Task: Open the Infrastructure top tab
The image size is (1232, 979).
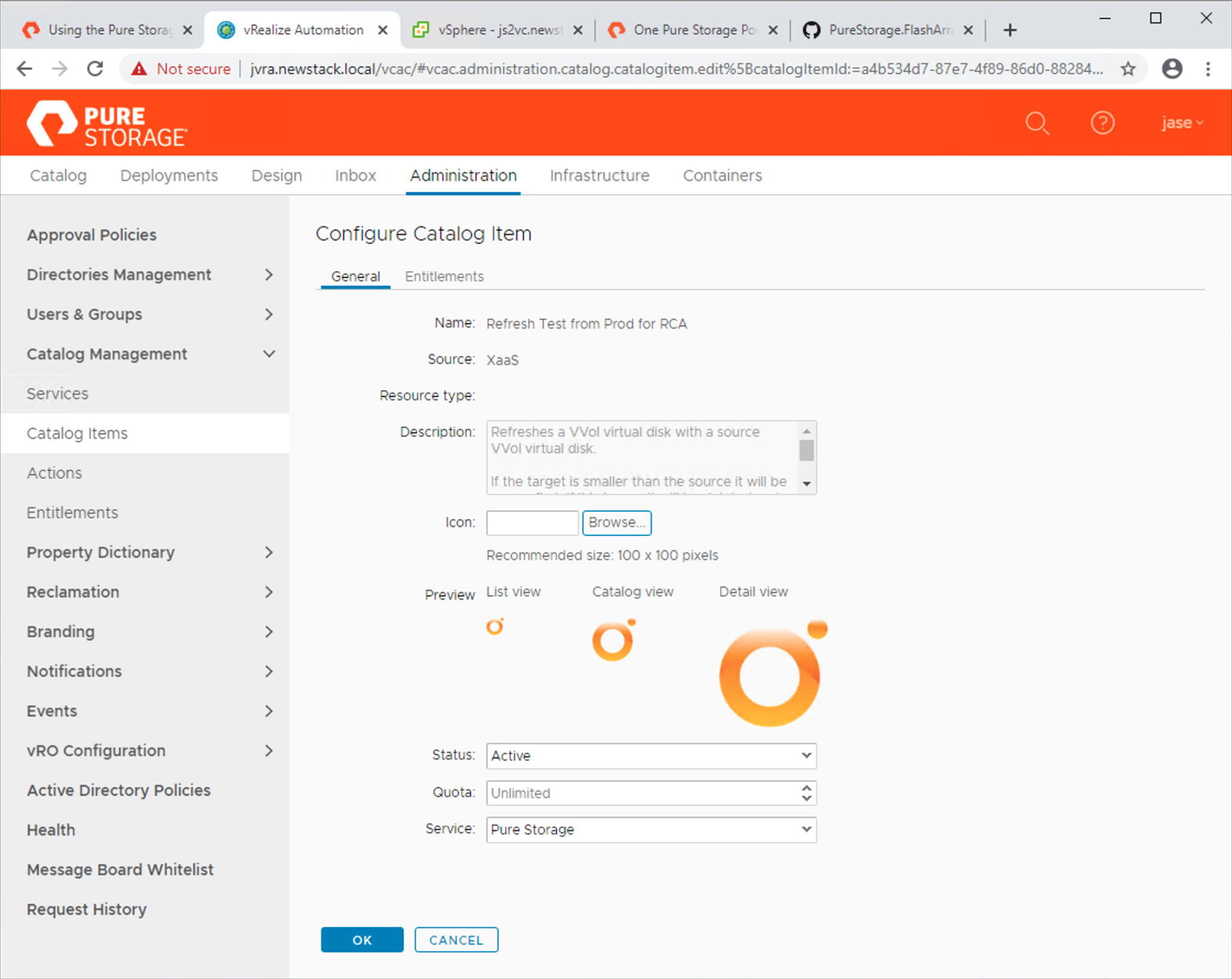Action: 599,176
